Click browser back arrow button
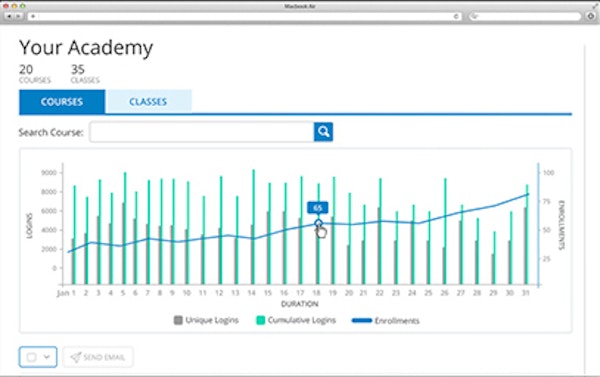600x377 pixels. (x=9, y=16)
